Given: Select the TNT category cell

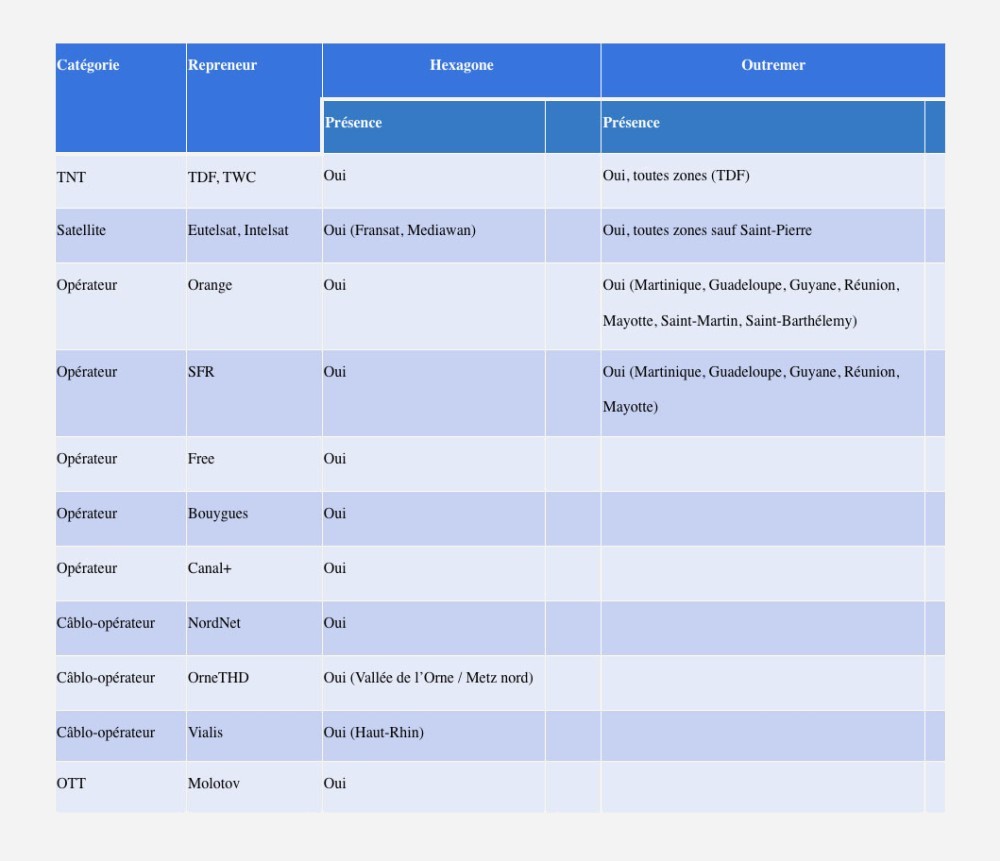Looking at the screenshot, I should click(x=71, y=178).
